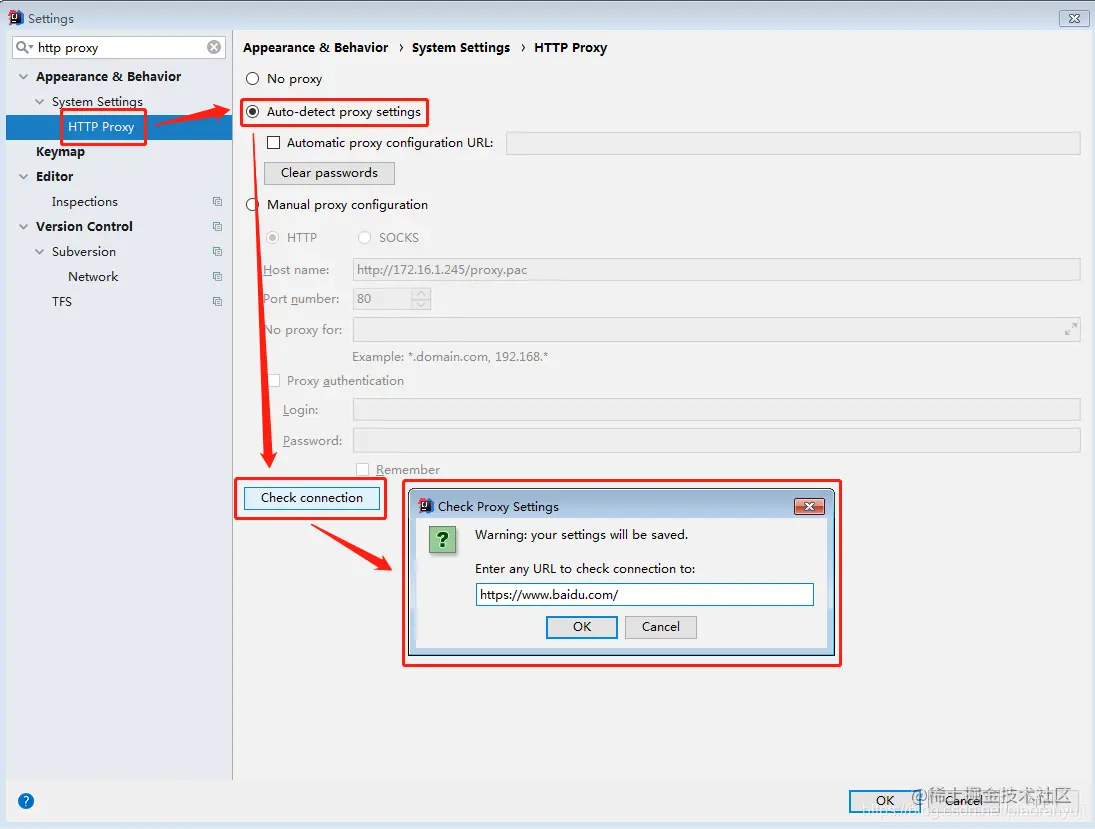Click the Check connection button
This screenshot has height=829, width=1095.
point(311,498)
